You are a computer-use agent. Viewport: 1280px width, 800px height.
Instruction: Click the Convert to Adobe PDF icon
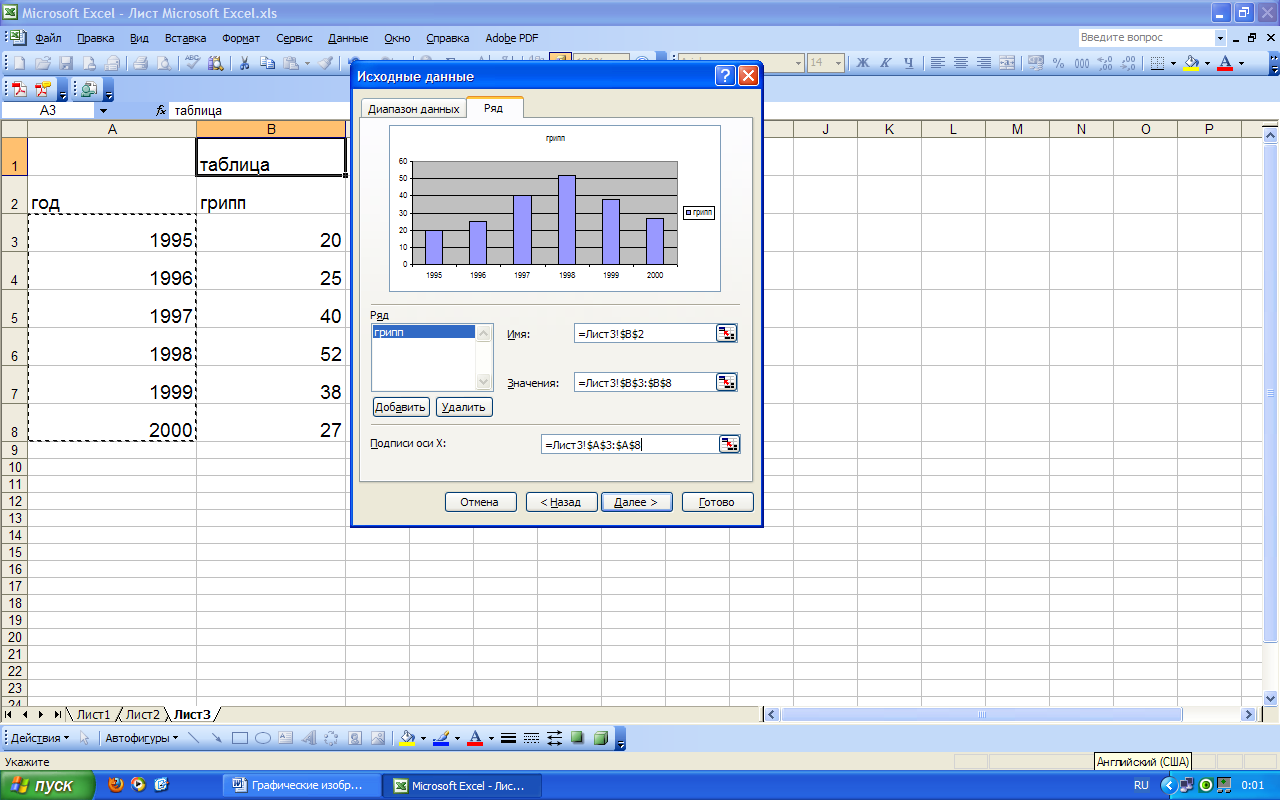click(x=19, y=89)
